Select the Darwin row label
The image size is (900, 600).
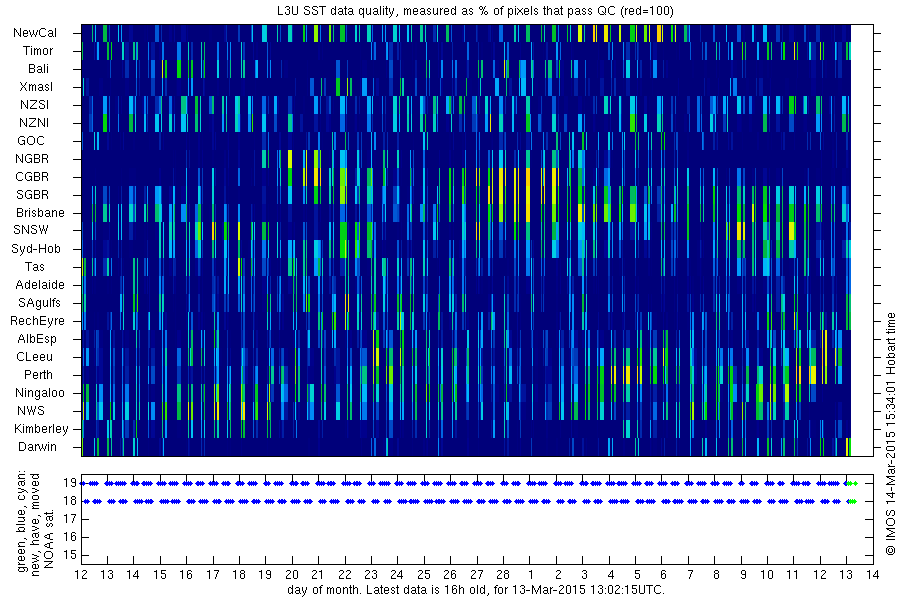pos(37,447)
